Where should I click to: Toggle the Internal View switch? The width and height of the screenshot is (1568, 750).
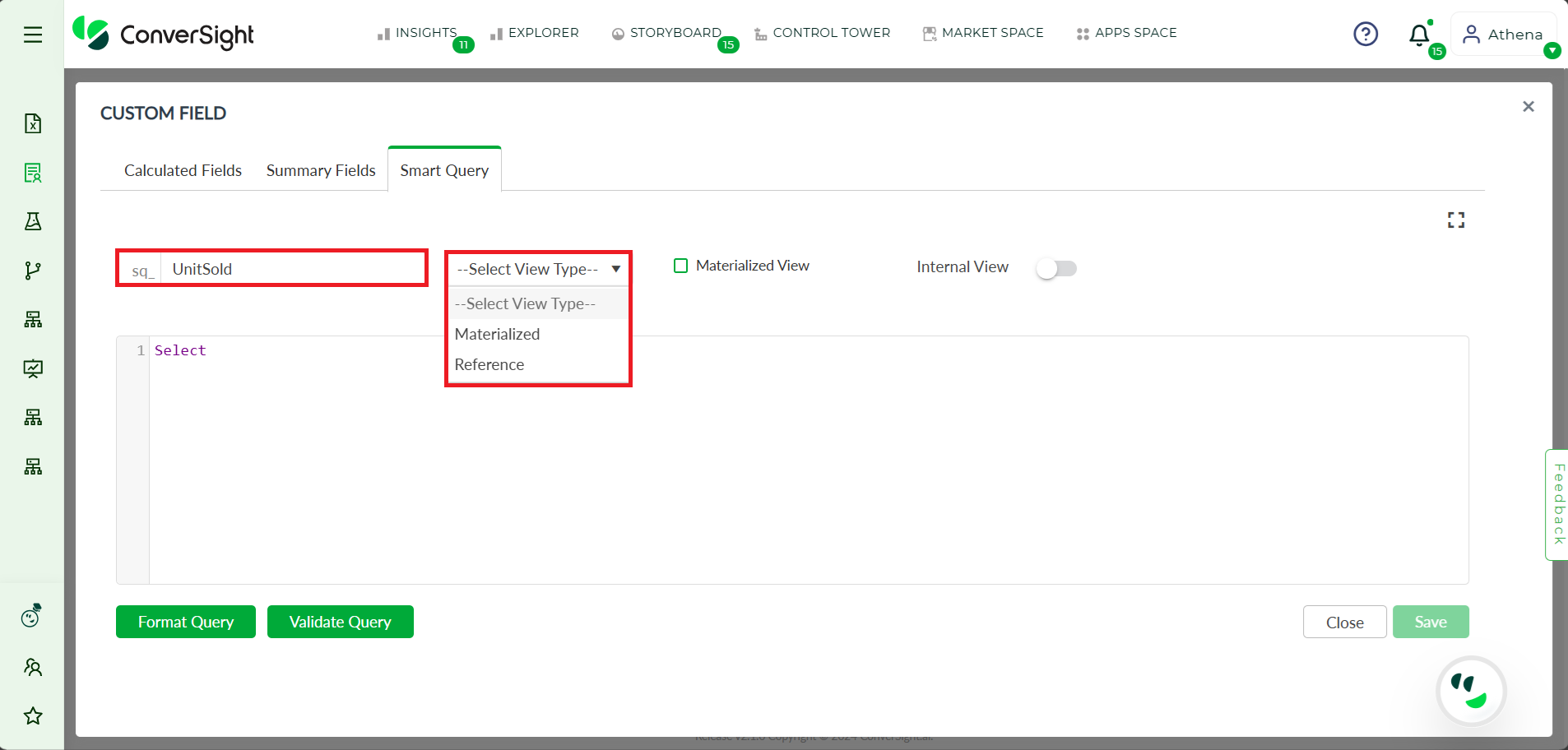[x=1056, y=268]
